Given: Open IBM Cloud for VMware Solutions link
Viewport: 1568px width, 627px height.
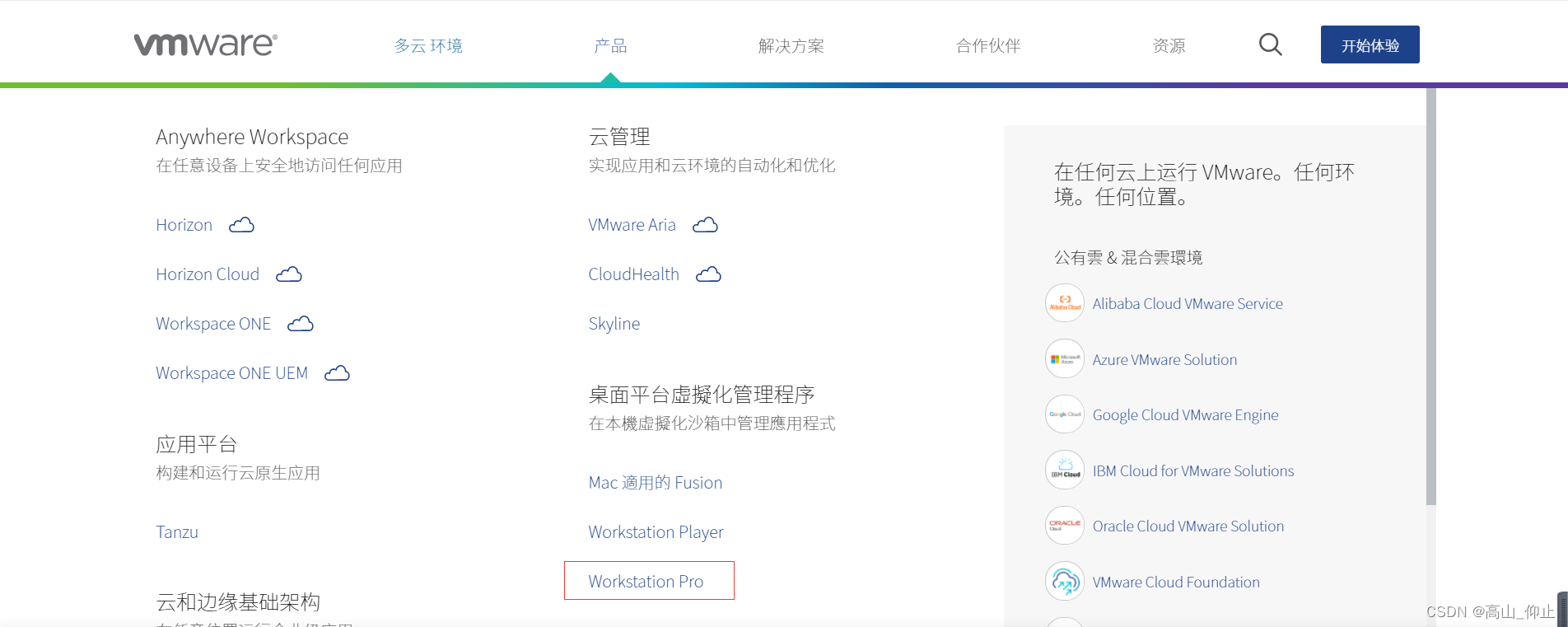Looking at the screenshot, I should pos(1193,471).
